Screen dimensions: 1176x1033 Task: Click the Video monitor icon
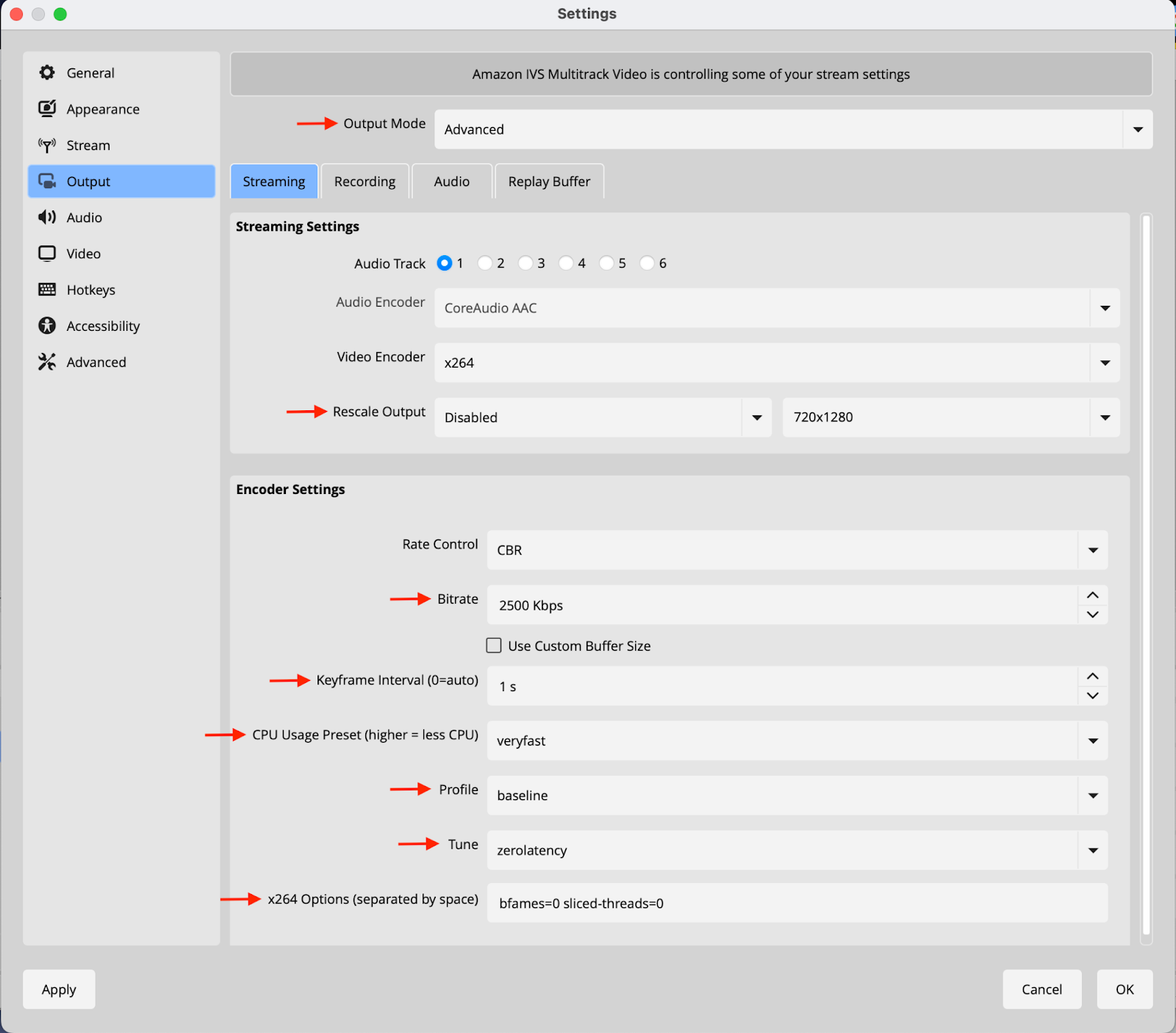(x=47, y=254)
